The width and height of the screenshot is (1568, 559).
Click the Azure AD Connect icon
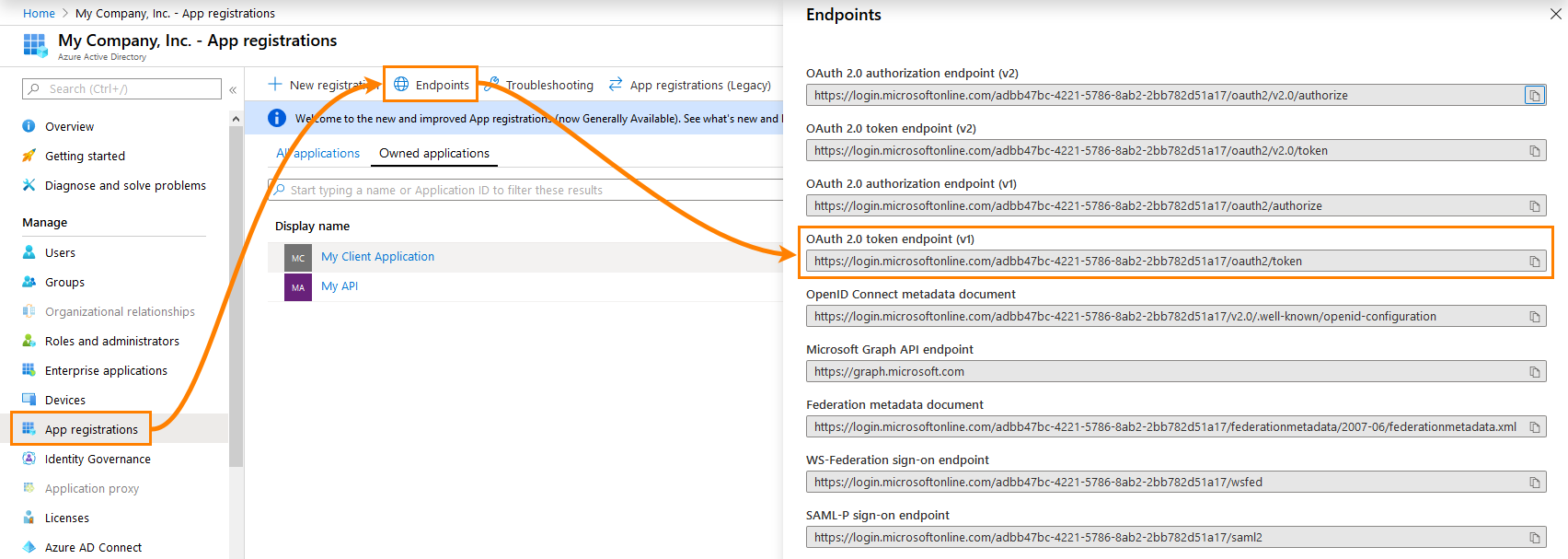click(x=29, y=547)
